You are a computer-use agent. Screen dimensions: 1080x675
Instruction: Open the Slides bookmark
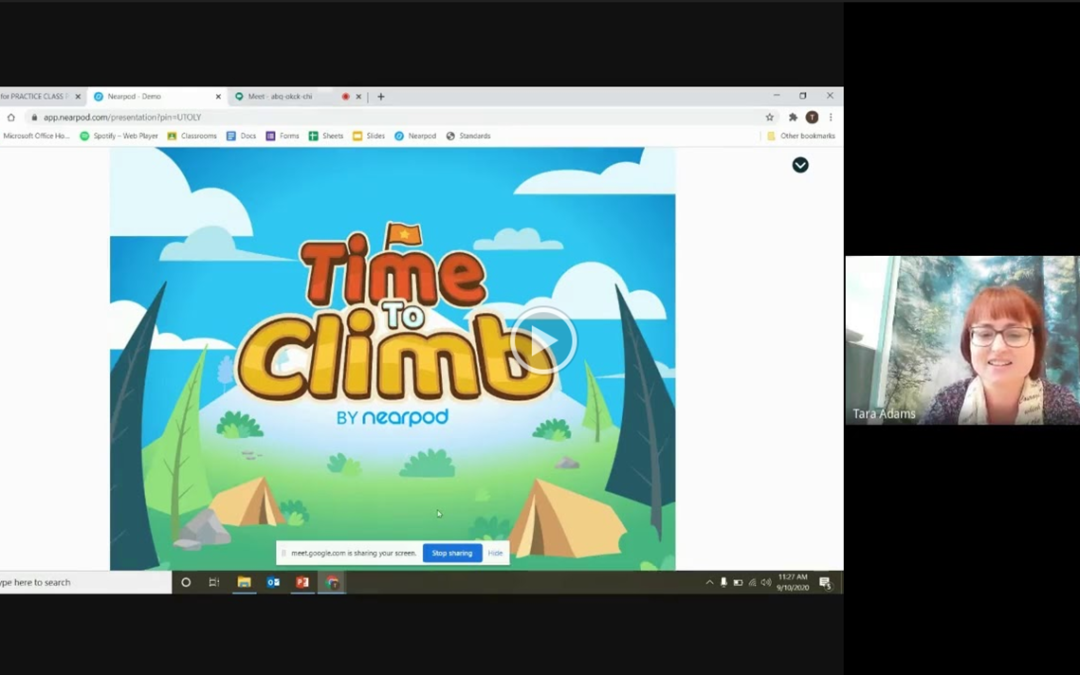368,136
